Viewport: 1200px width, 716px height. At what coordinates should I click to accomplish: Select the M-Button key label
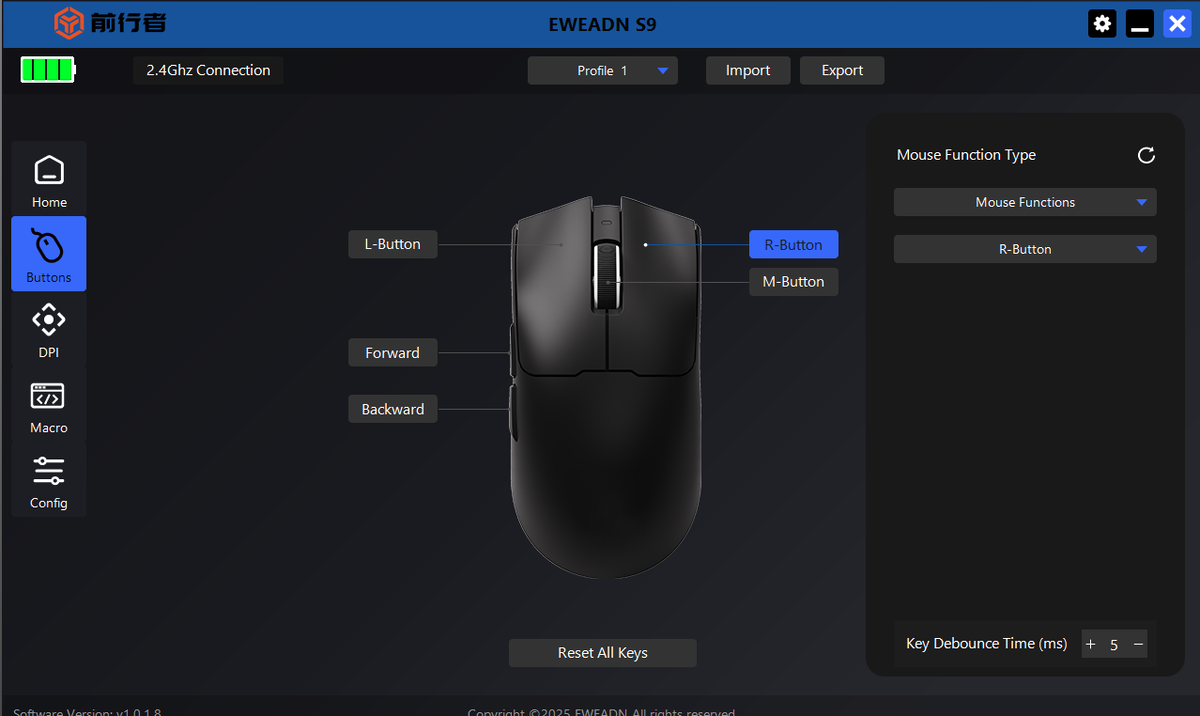[794, 282]
